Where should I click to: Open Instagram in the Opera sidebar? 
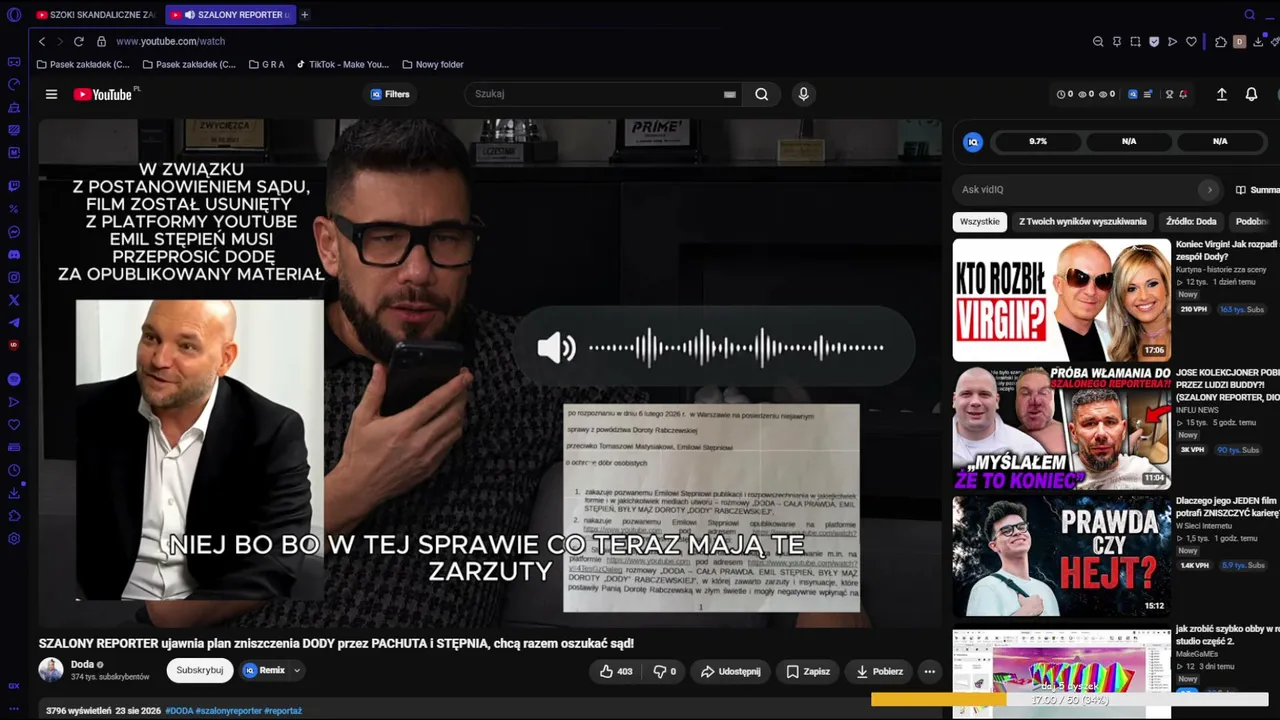pos(14,277)
